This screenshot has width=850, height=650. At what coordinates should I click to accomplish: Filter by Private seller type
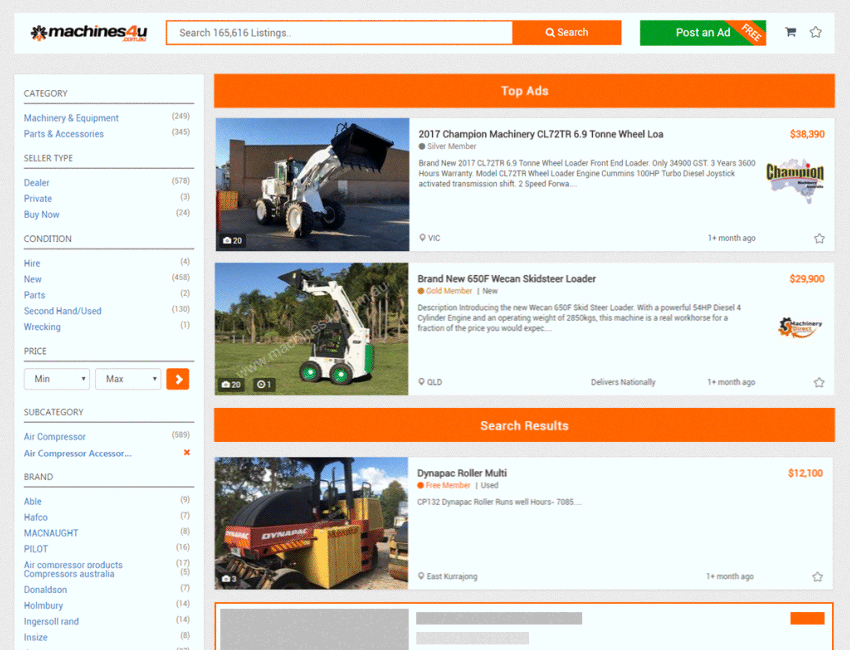[x=37, y=198]
